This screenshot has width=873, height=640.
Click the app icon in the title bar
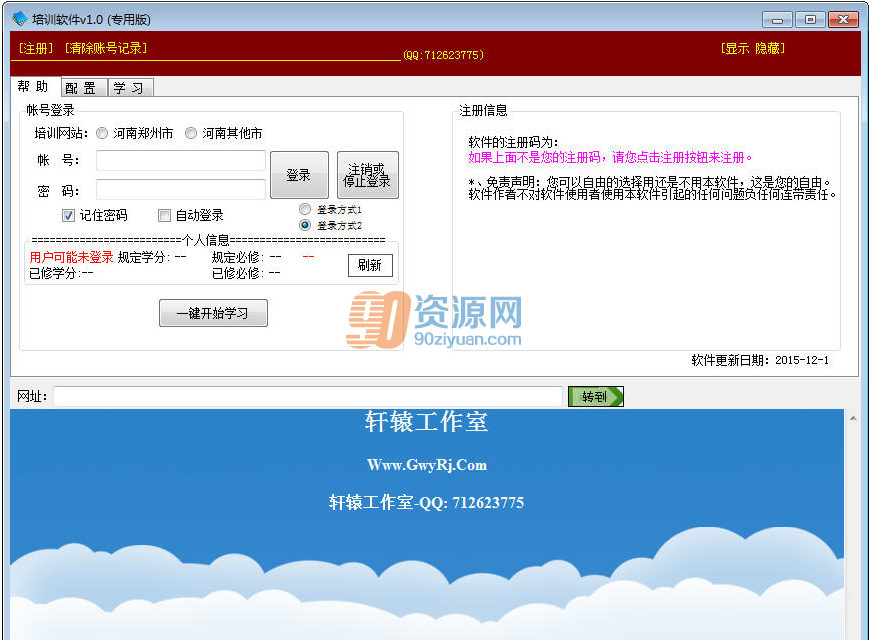[x=19, y=19]
